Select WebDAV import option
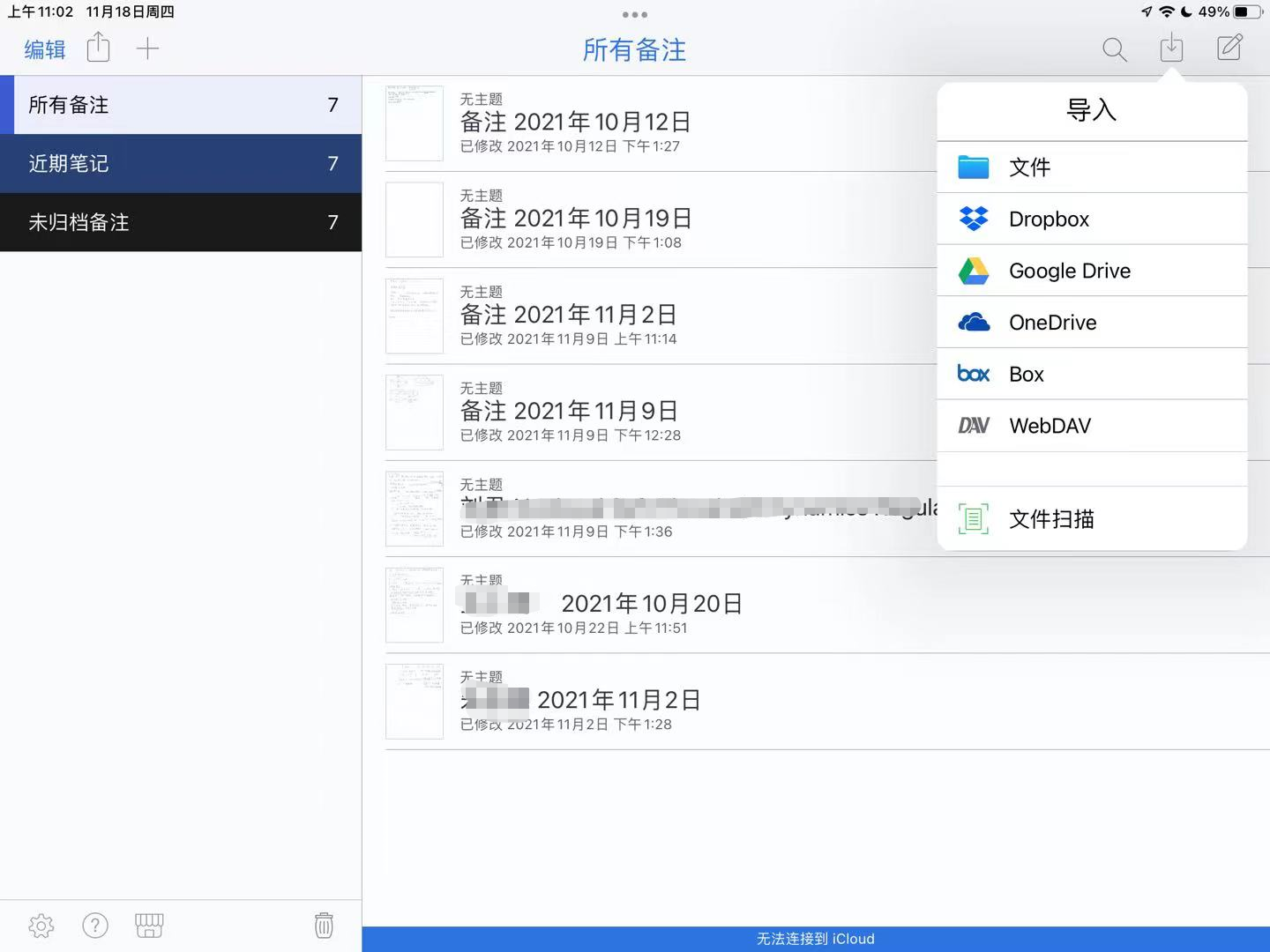Screen dimensions: 1270x952 coord(1092,426)
